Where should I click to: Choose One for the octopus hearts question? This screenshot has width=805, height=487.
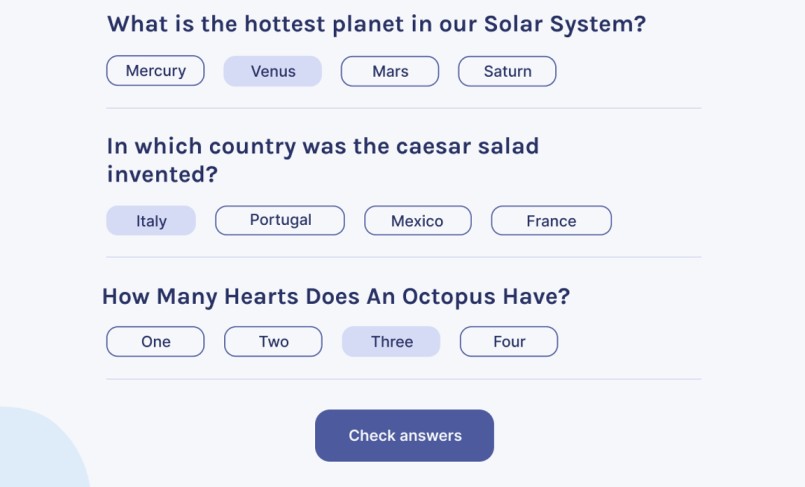pyautogui.click(x=155, y=341)
